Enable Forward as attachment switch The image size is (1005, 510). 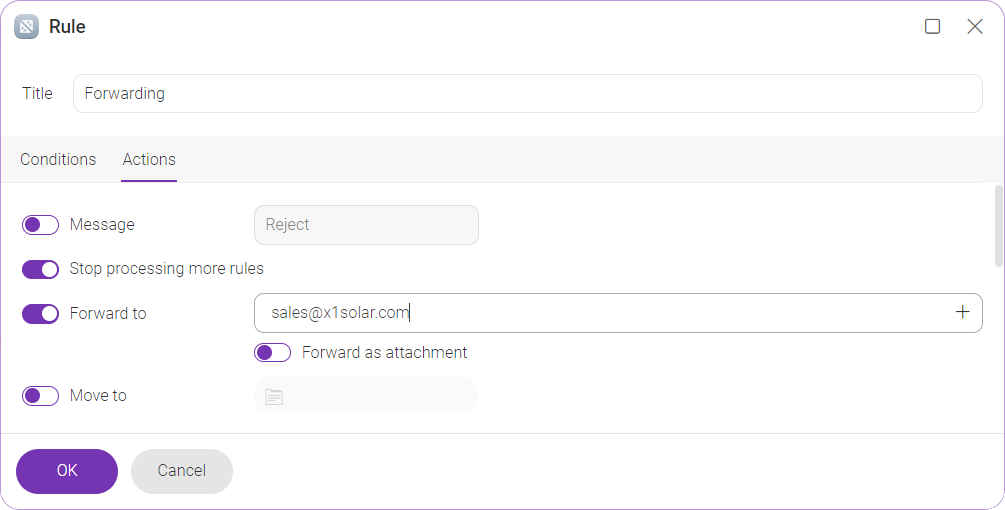(272, 352)
